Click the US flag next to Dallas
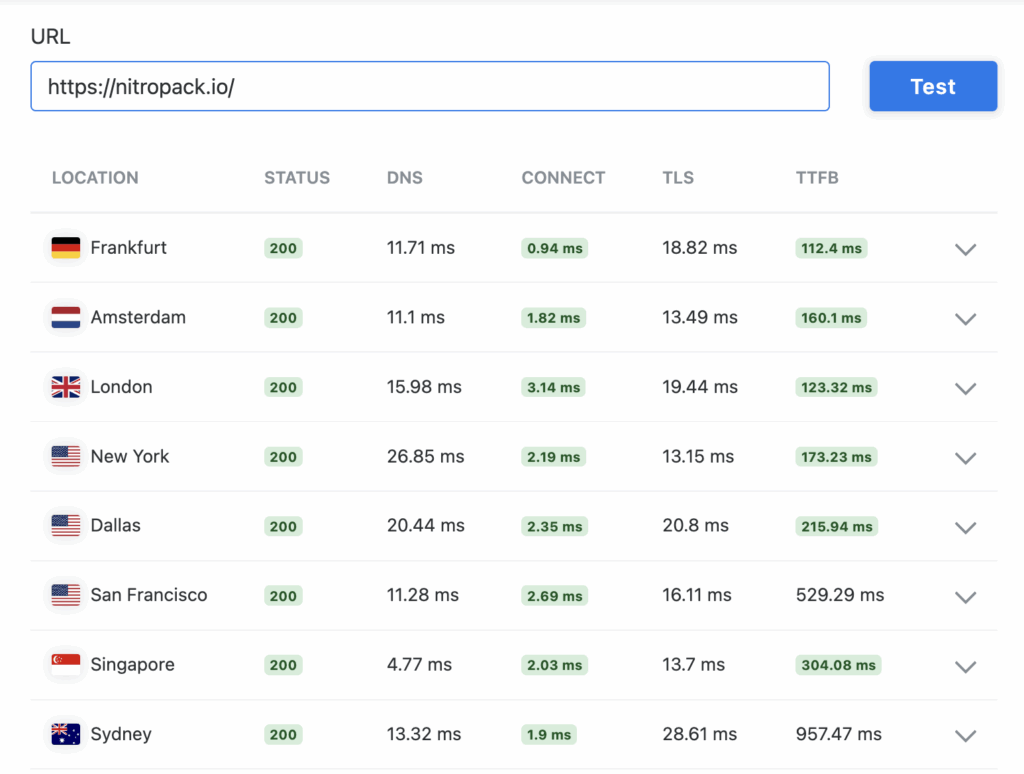 65,525
